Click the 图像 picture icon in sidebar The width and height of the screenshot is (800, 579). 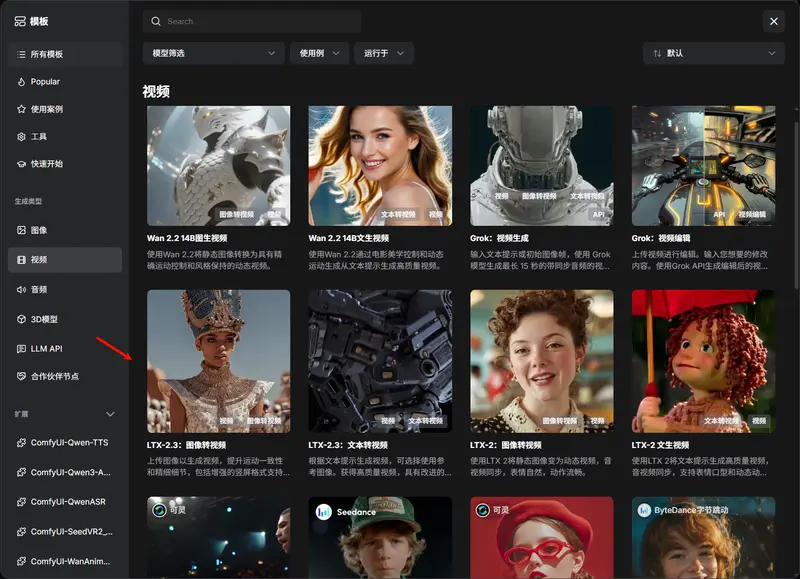tap(21, 230)
